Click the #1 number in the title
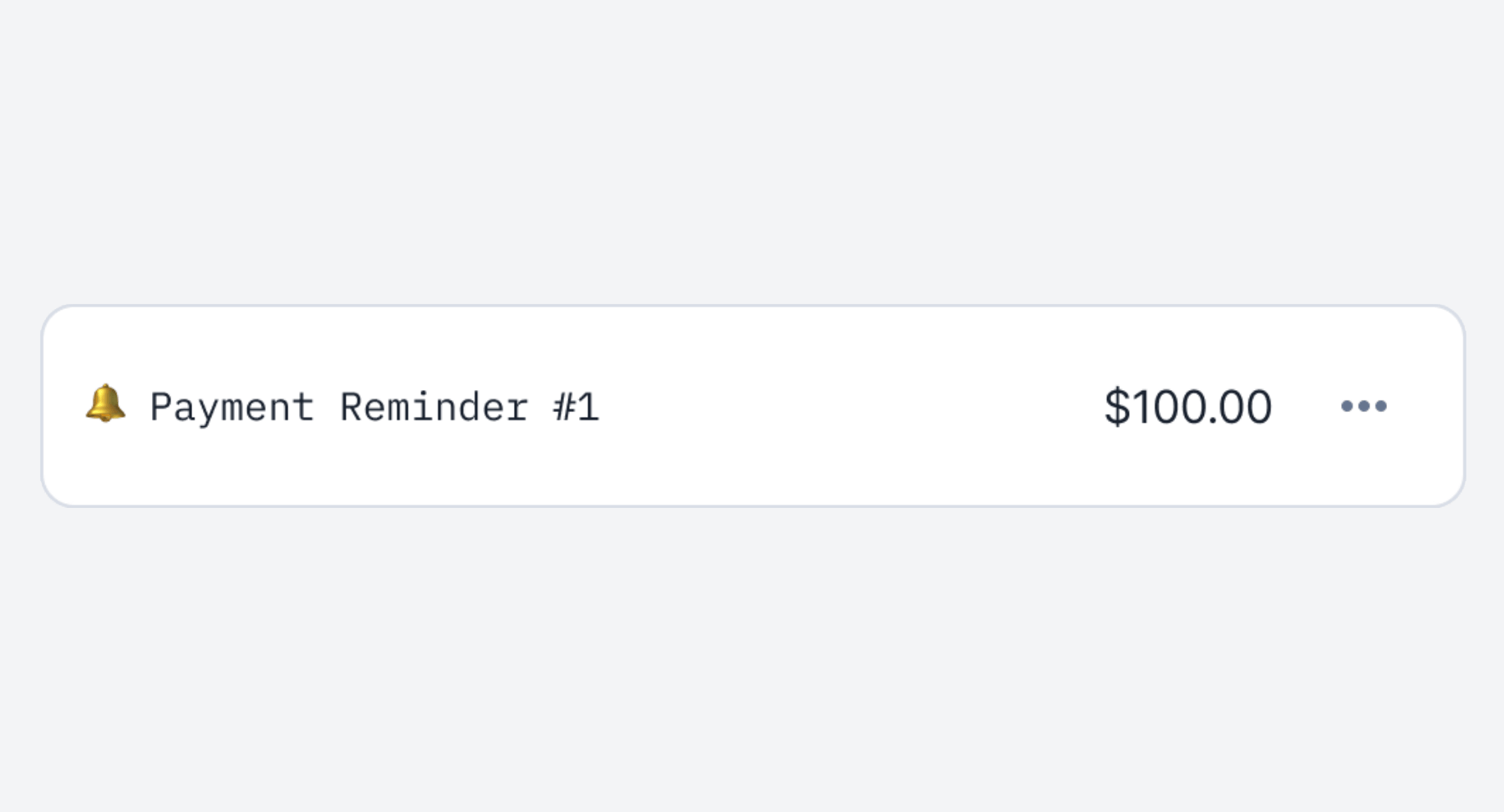The image size is (1504, 812). click(577, 407)
